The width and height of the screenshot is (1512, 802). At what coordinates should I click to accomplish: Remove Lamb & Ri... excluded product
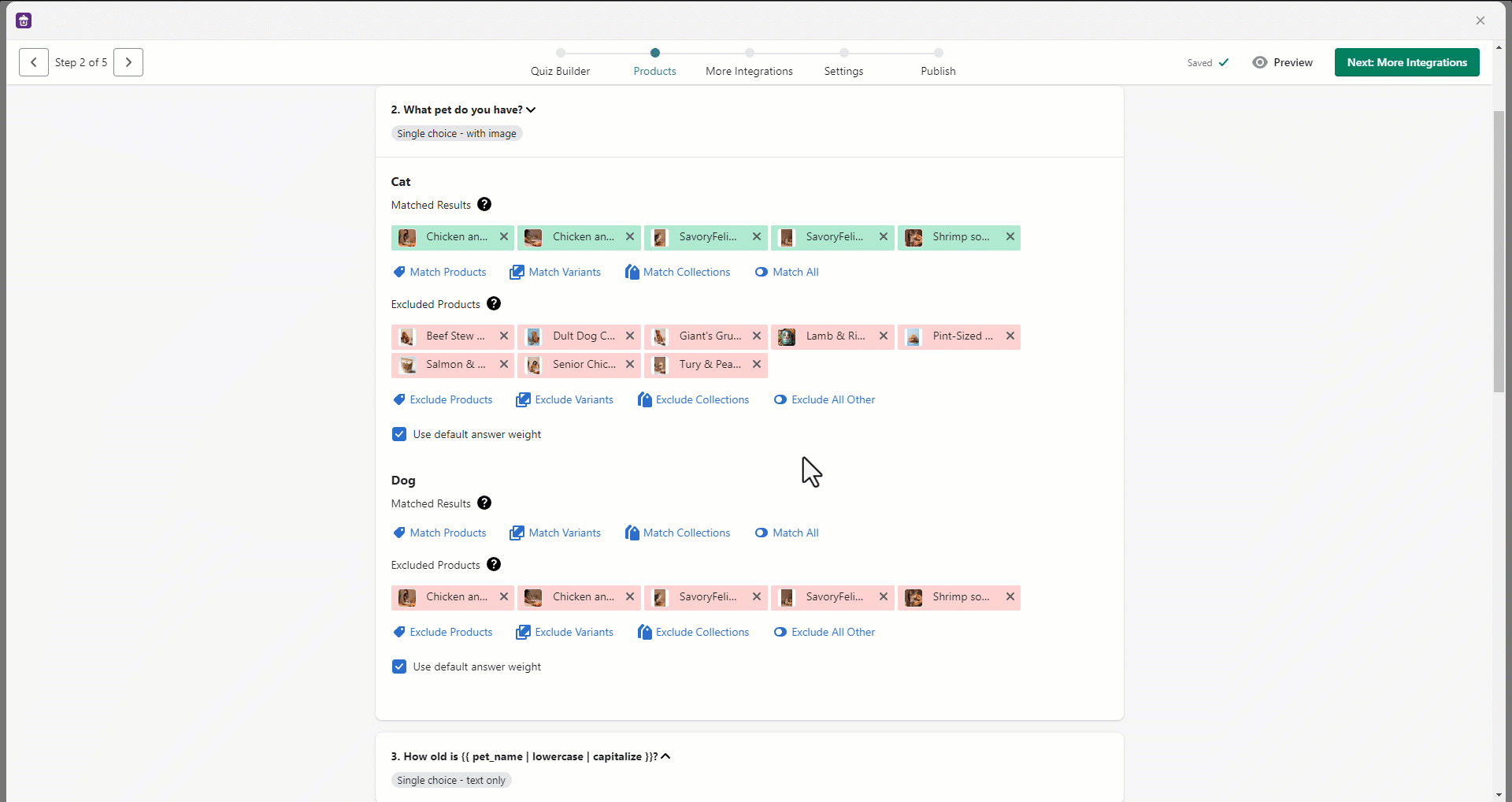coord(884,336)
